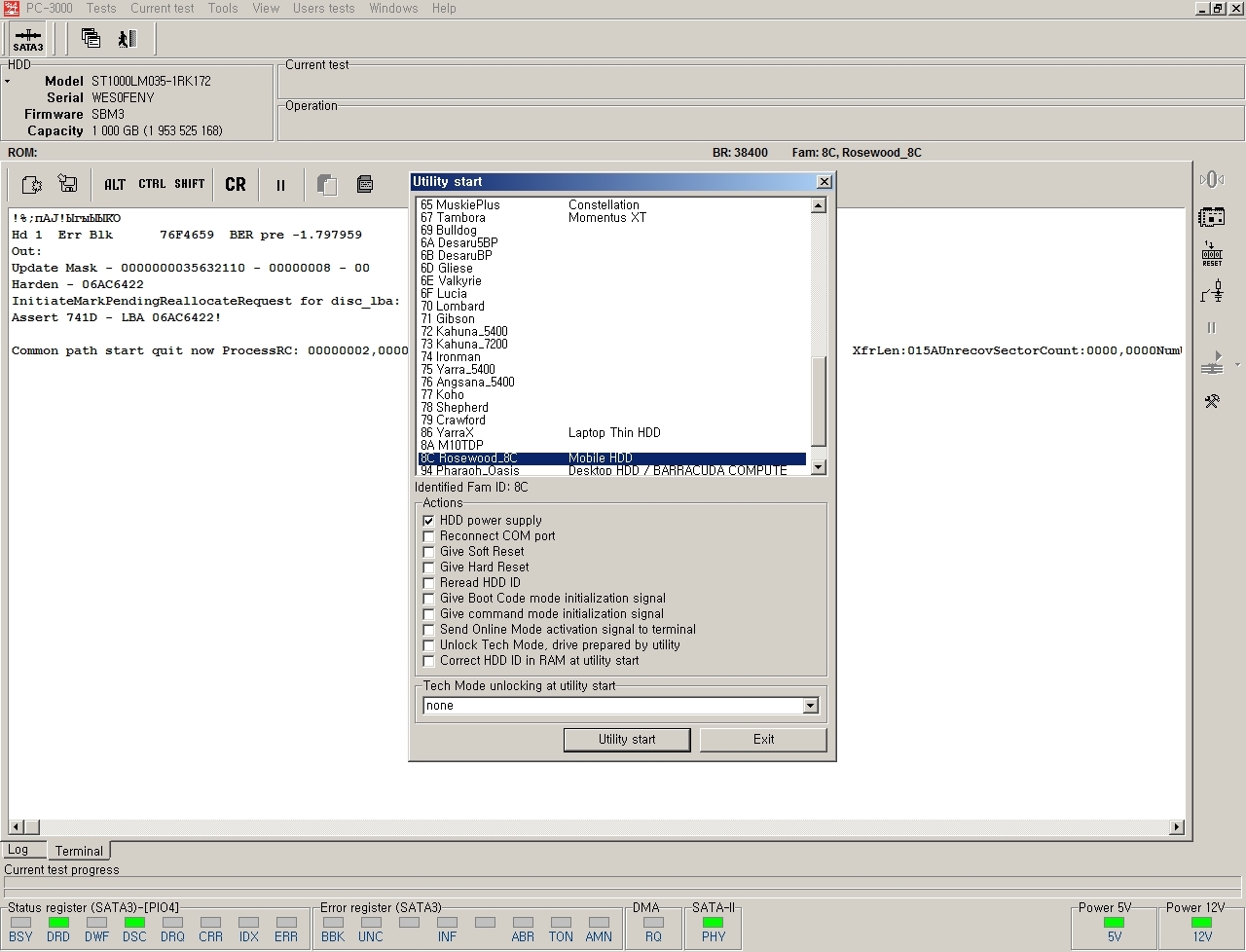
Task: Toggle the SHIFT key terminal button
Action: tap(190, 184)
